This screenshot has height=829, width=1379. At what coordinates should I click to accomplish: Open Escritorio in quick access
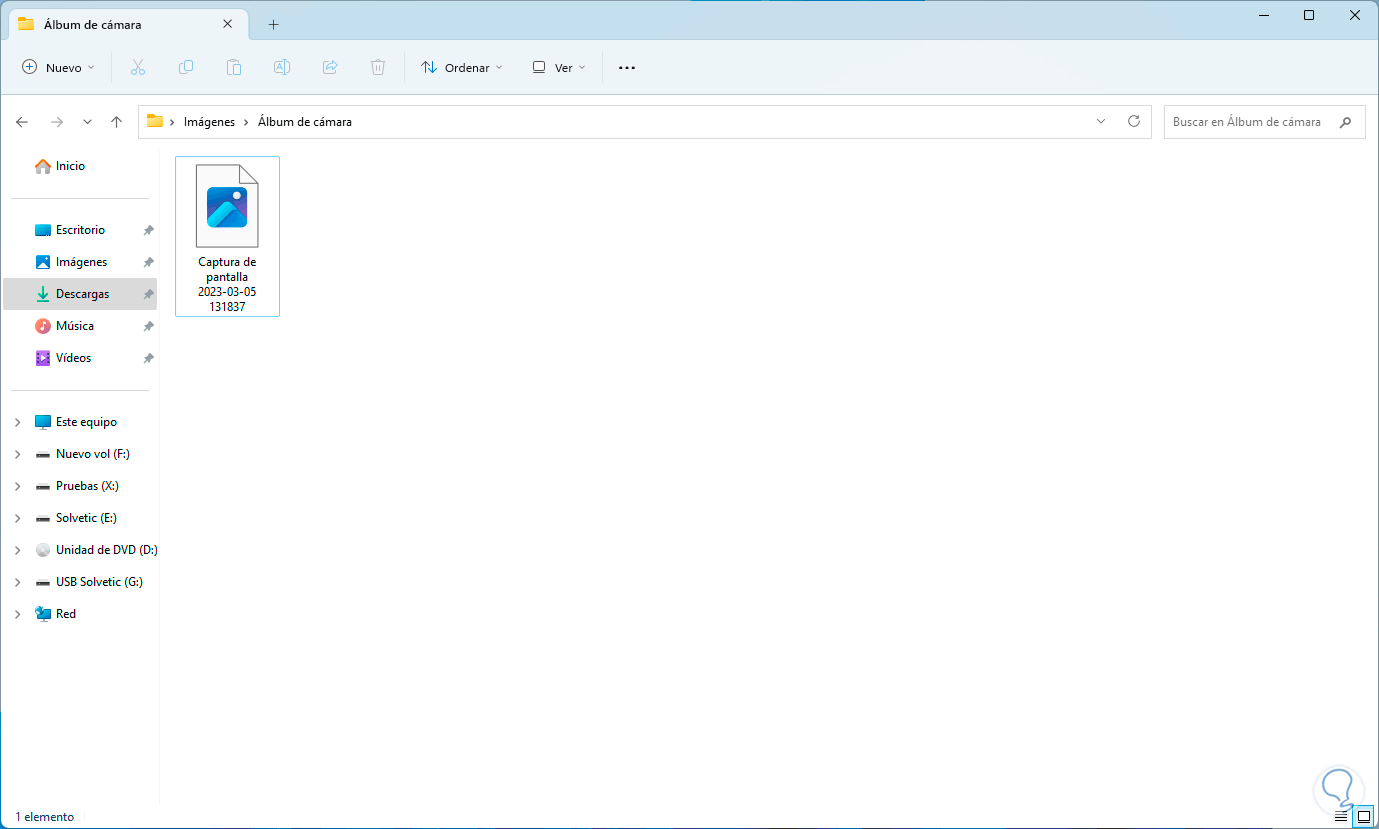(x=81, y=230)
